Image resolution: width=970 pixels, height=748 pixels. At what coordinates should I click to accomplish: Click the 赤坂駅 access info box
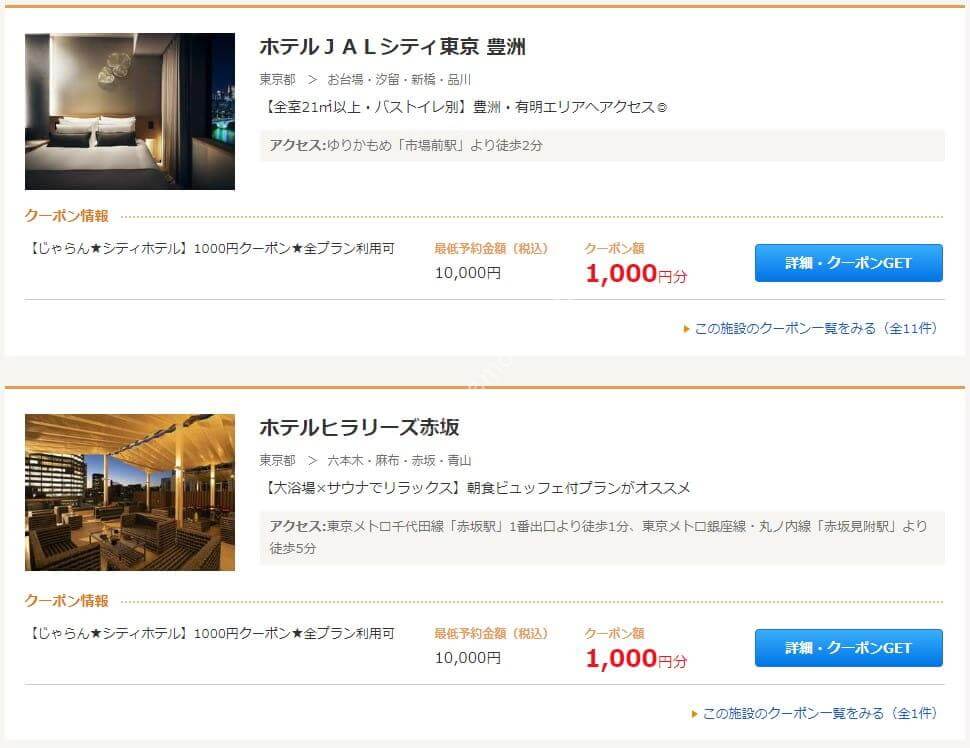pos(602,537)
